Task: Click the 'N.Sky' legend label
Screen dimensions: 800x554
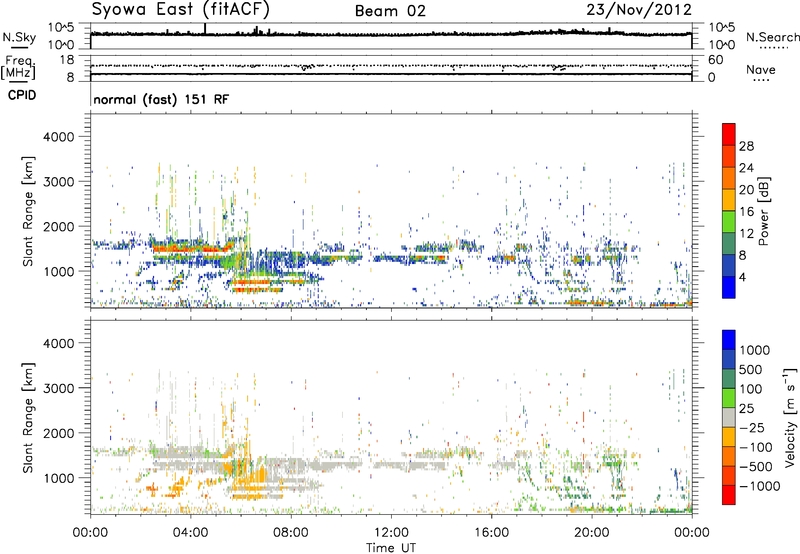Action: [19, 37]
